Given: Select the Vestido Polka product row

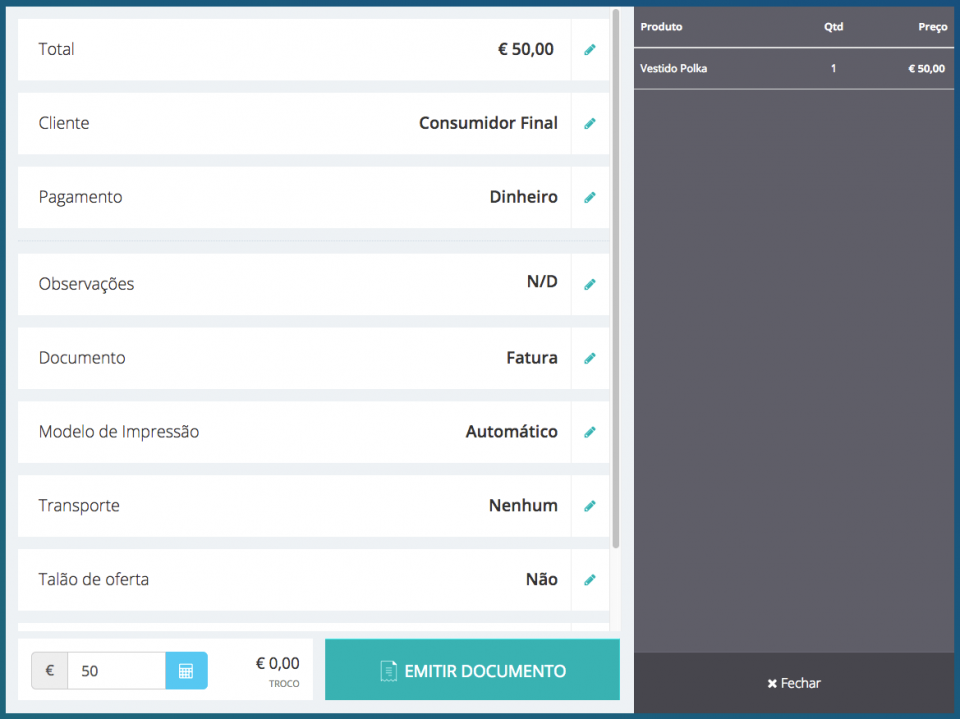Looking at the screenshot, I should [792, 69].
